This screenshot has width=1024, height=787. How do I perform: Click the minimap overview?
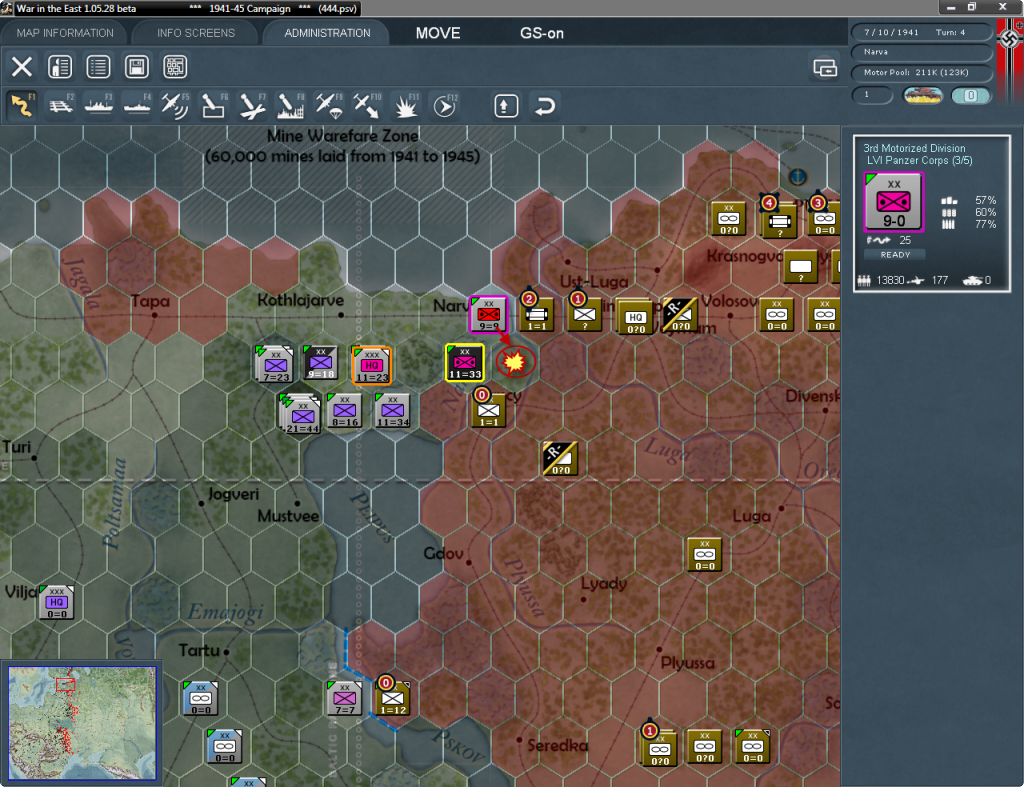[82, 723]
